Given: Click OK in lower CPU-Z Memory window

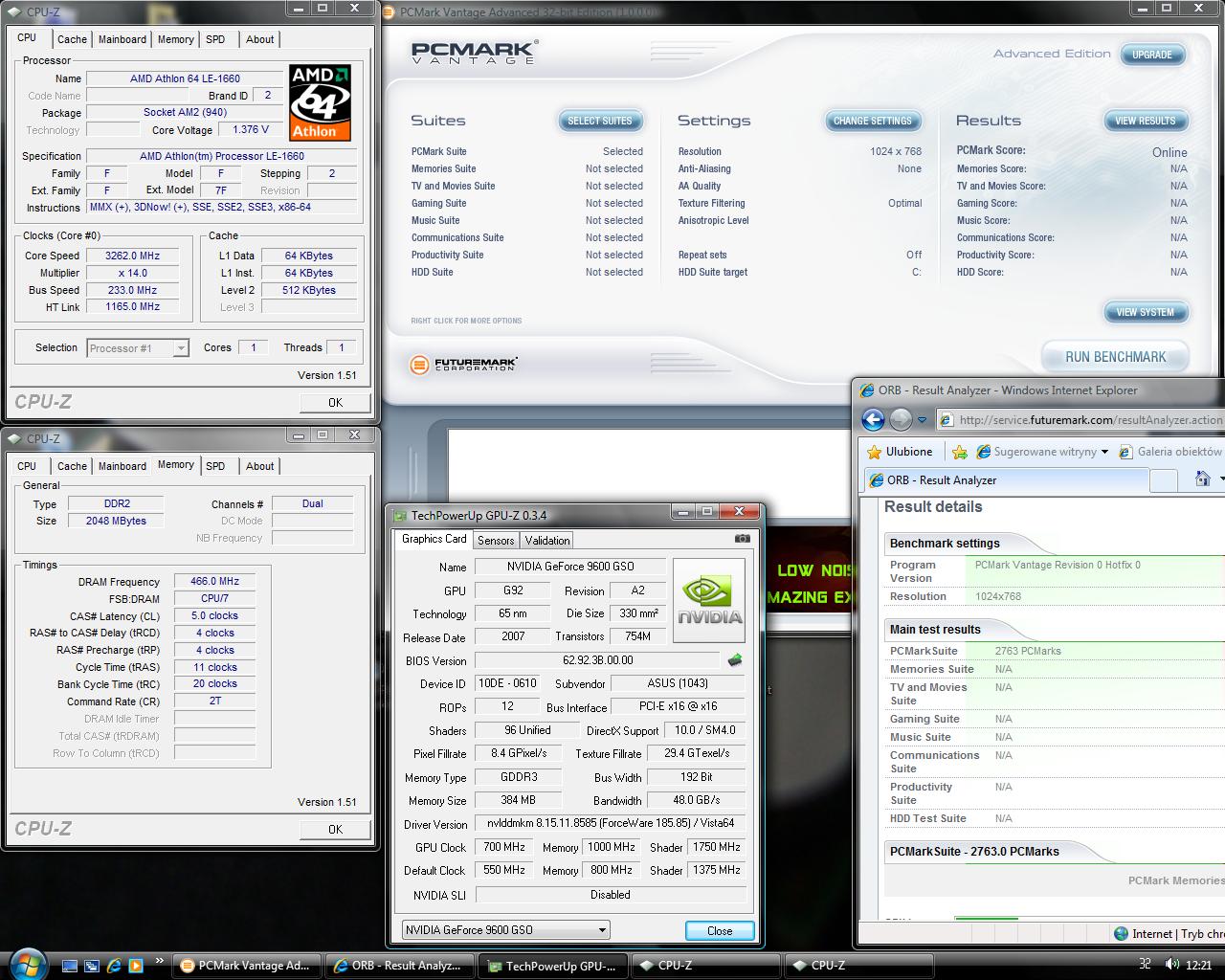Looking at the screenshot, I should (x=335, y=830).
